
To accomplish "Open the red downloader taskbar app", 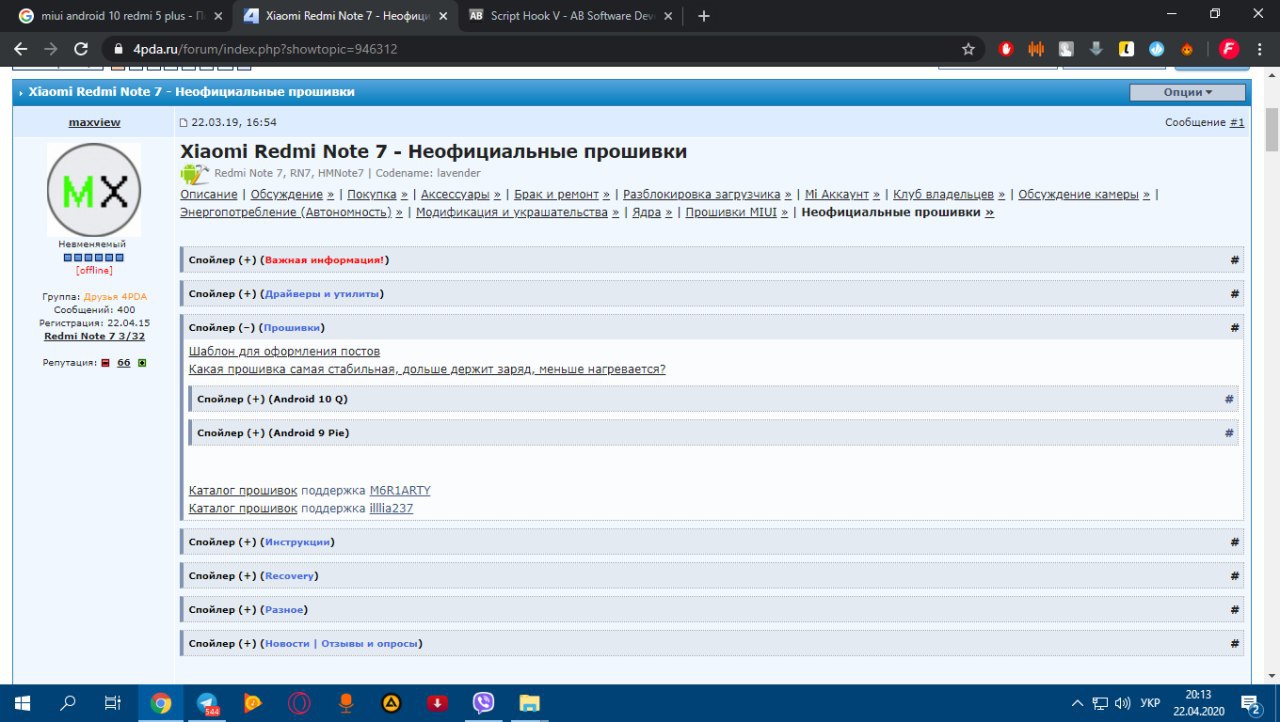I will coord(437,703).
